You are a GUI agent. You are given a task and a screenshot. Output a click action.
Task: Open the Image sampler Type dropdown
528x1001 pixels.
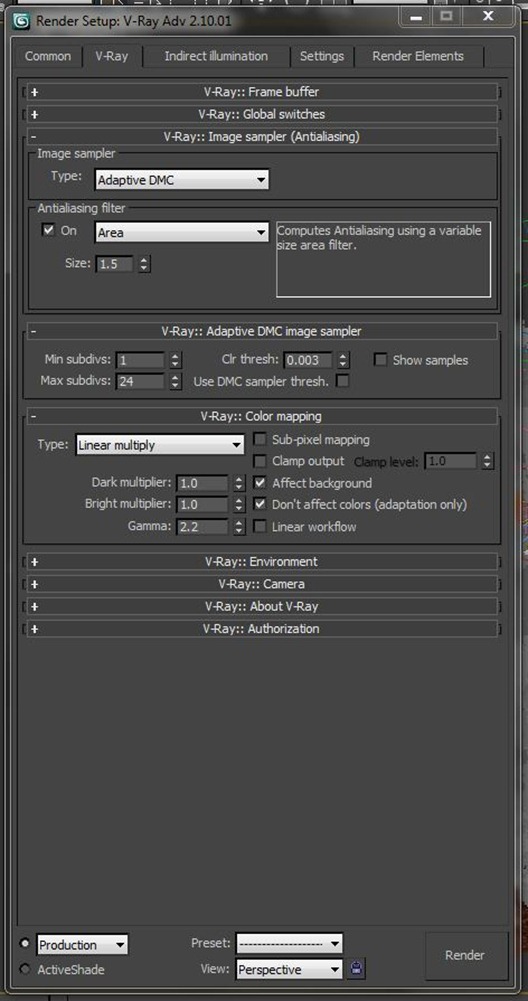[182, 180]
